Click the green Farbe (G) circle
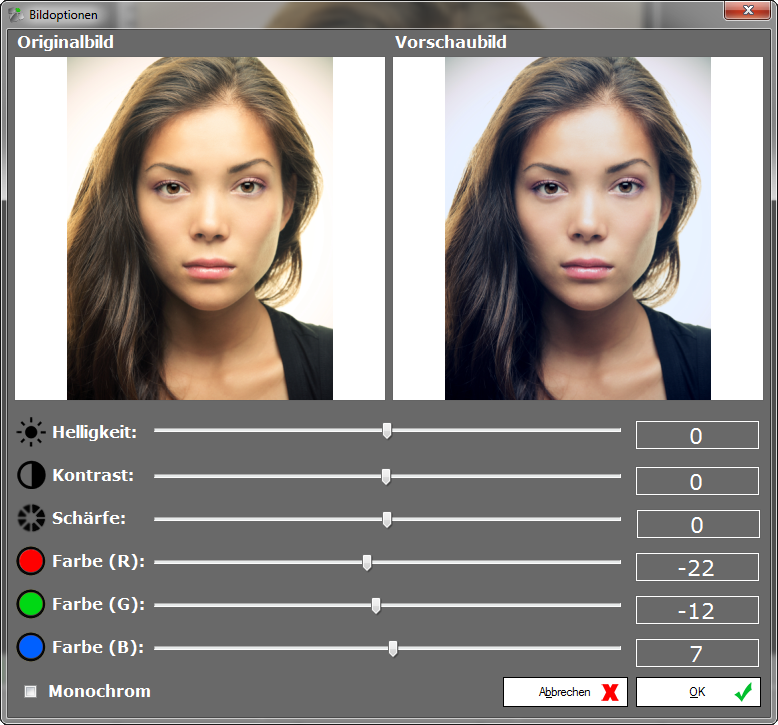The height and width of the screenshot is (725, 778). pyautogui.click(x=32, y=605)
